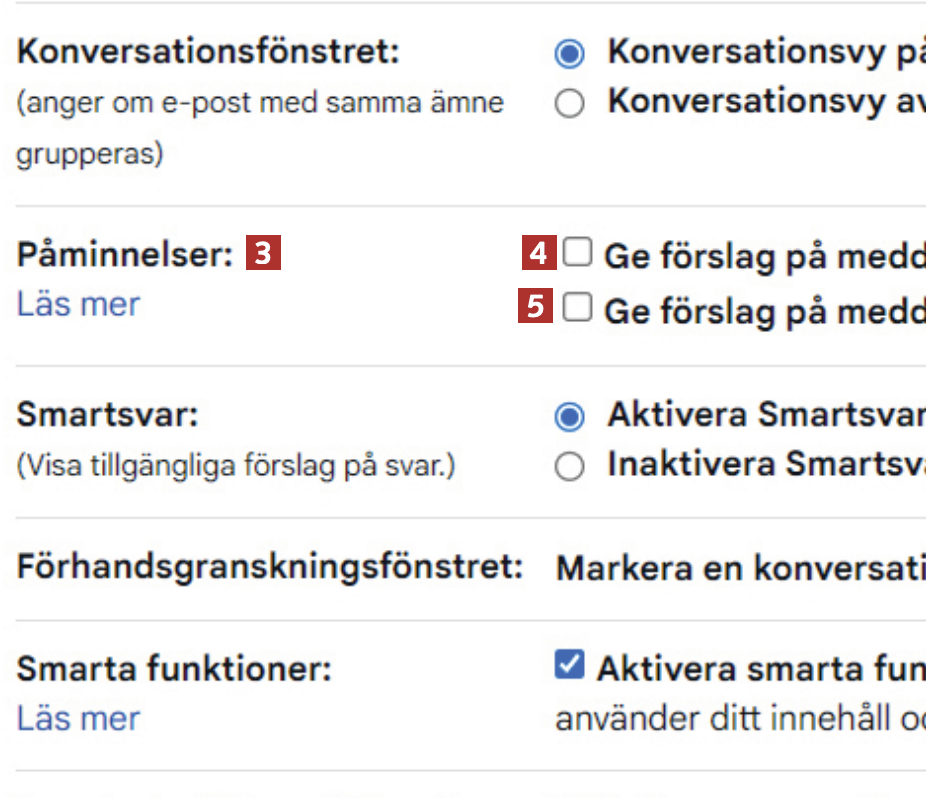This screenshot has height=798, width=926.
Task: Click the red number 5 marker
Action: 535,307
